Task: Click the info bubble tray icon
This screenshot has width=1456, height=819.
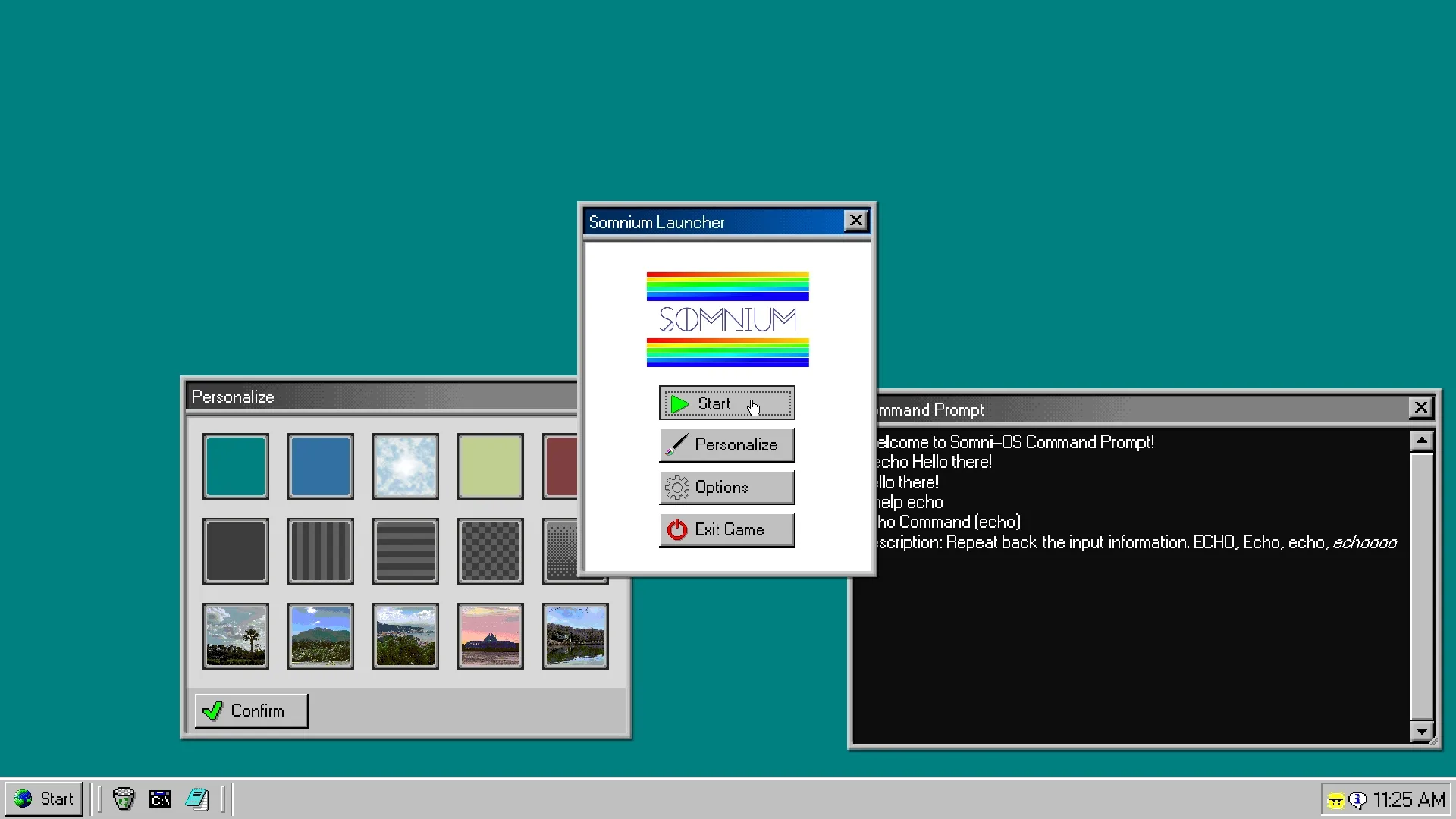Action: [x=1357, y=800]
